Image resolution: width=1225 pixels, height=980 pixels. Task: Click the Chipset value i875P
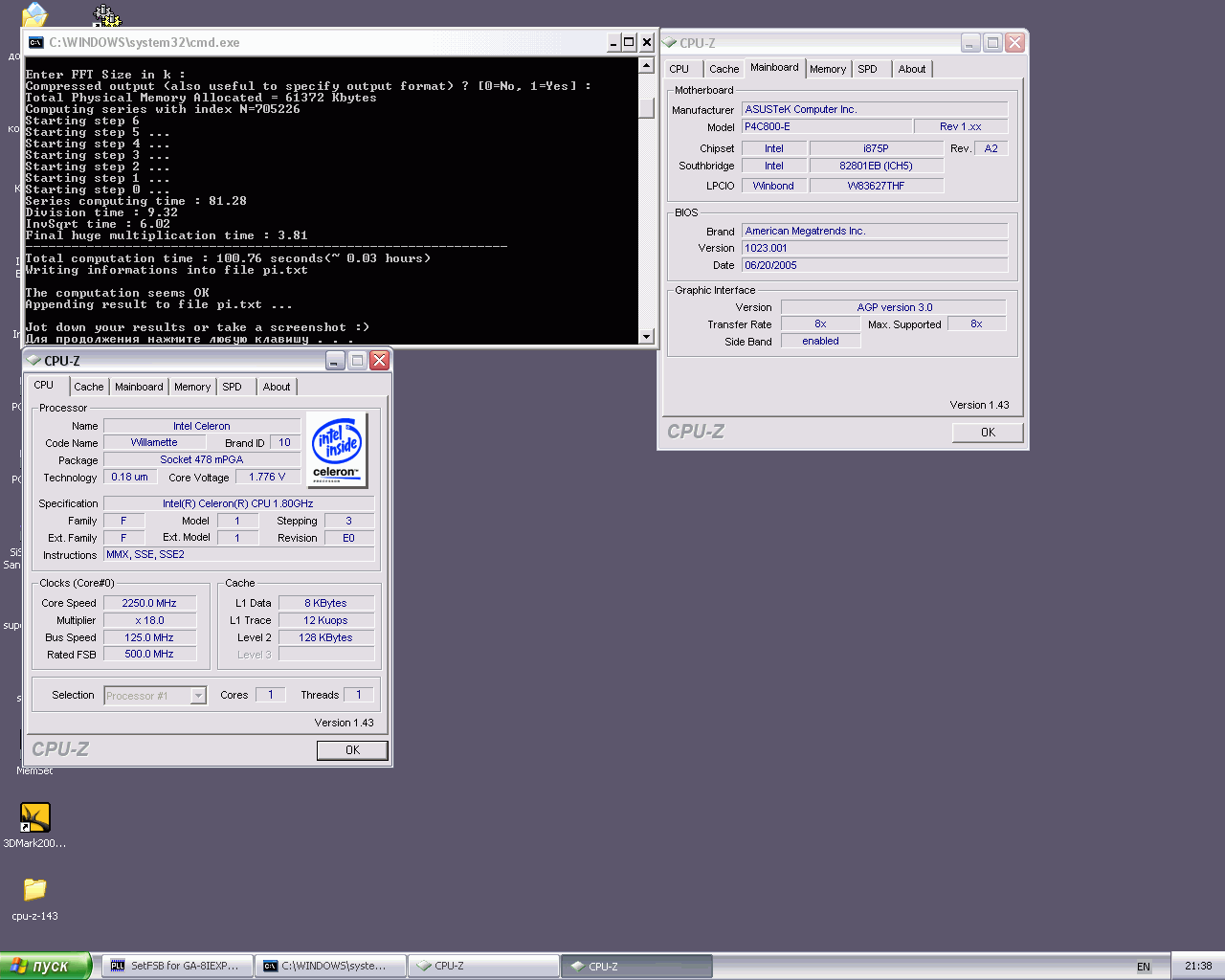click(876, 148)
